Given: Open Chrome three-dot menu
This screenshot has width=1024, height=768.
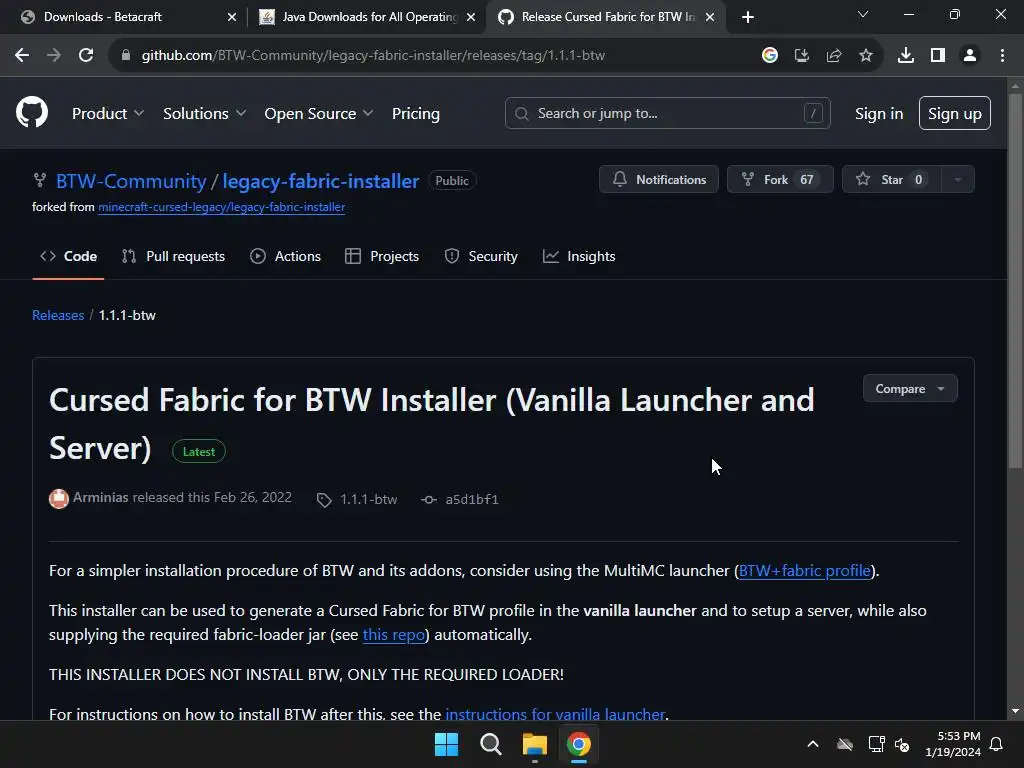Looking at the screenshot, I should pos(1002,56).
